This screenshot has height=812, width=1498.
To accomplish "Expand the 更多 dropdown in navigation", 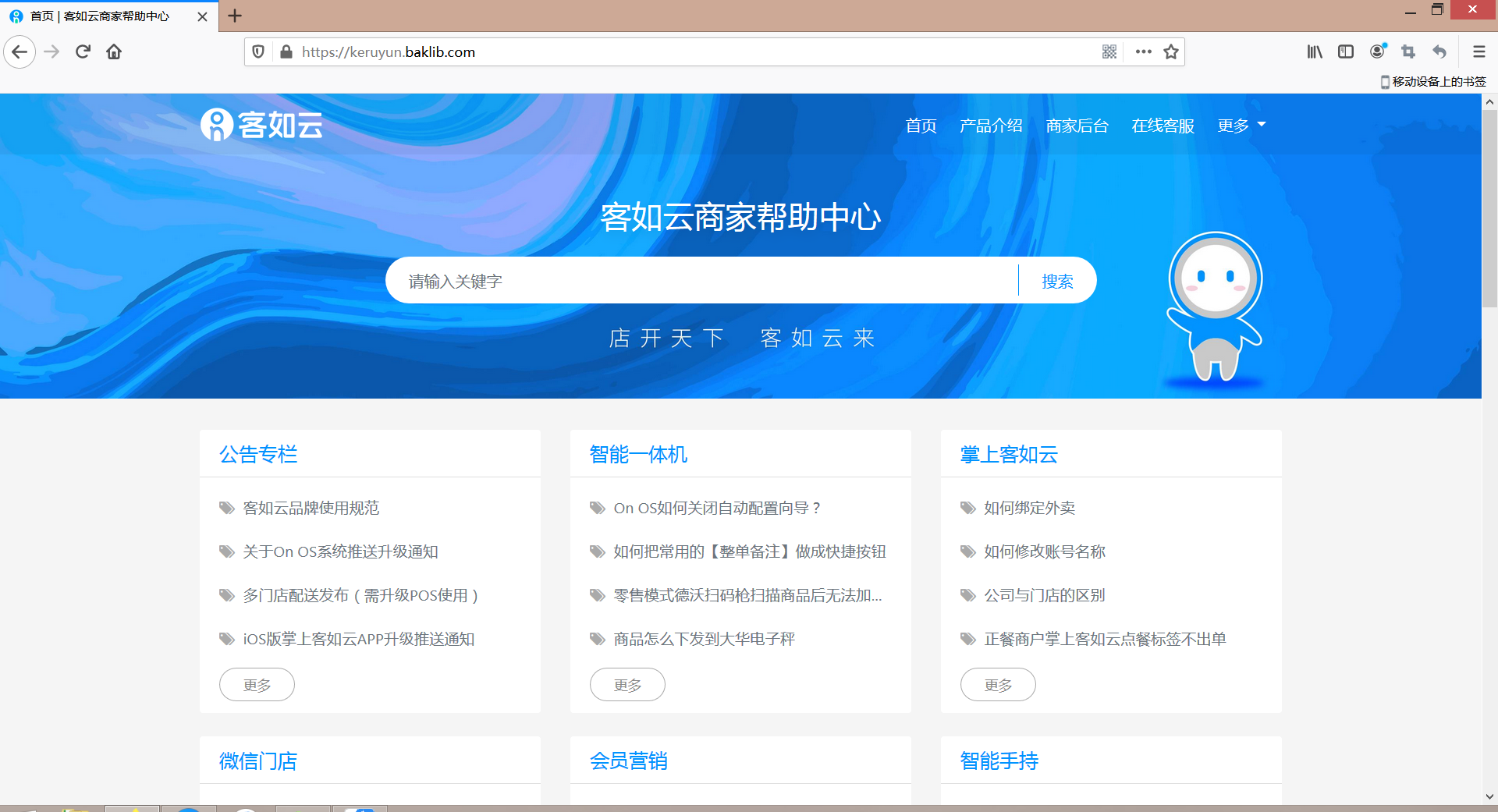I will [x=1241, y=126].
